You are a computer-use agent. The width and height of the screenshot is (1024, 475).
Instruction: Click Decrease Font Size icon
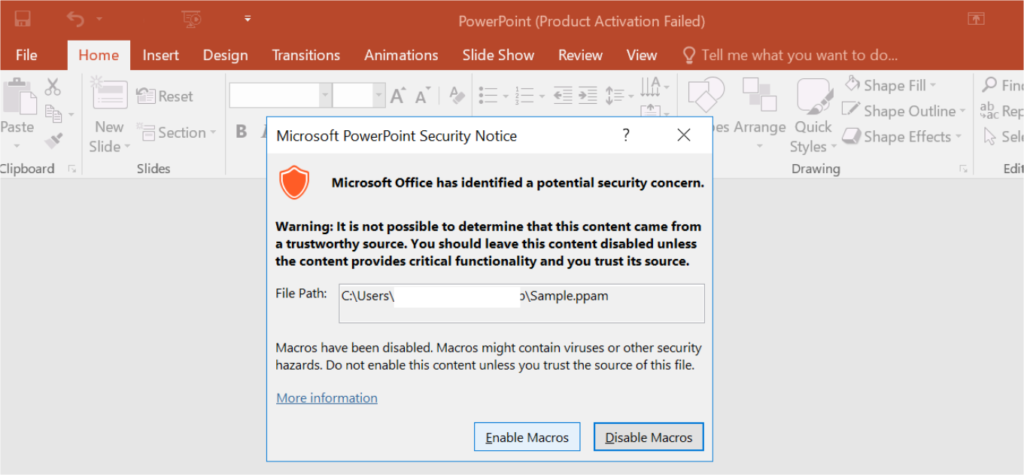(423, 95)
